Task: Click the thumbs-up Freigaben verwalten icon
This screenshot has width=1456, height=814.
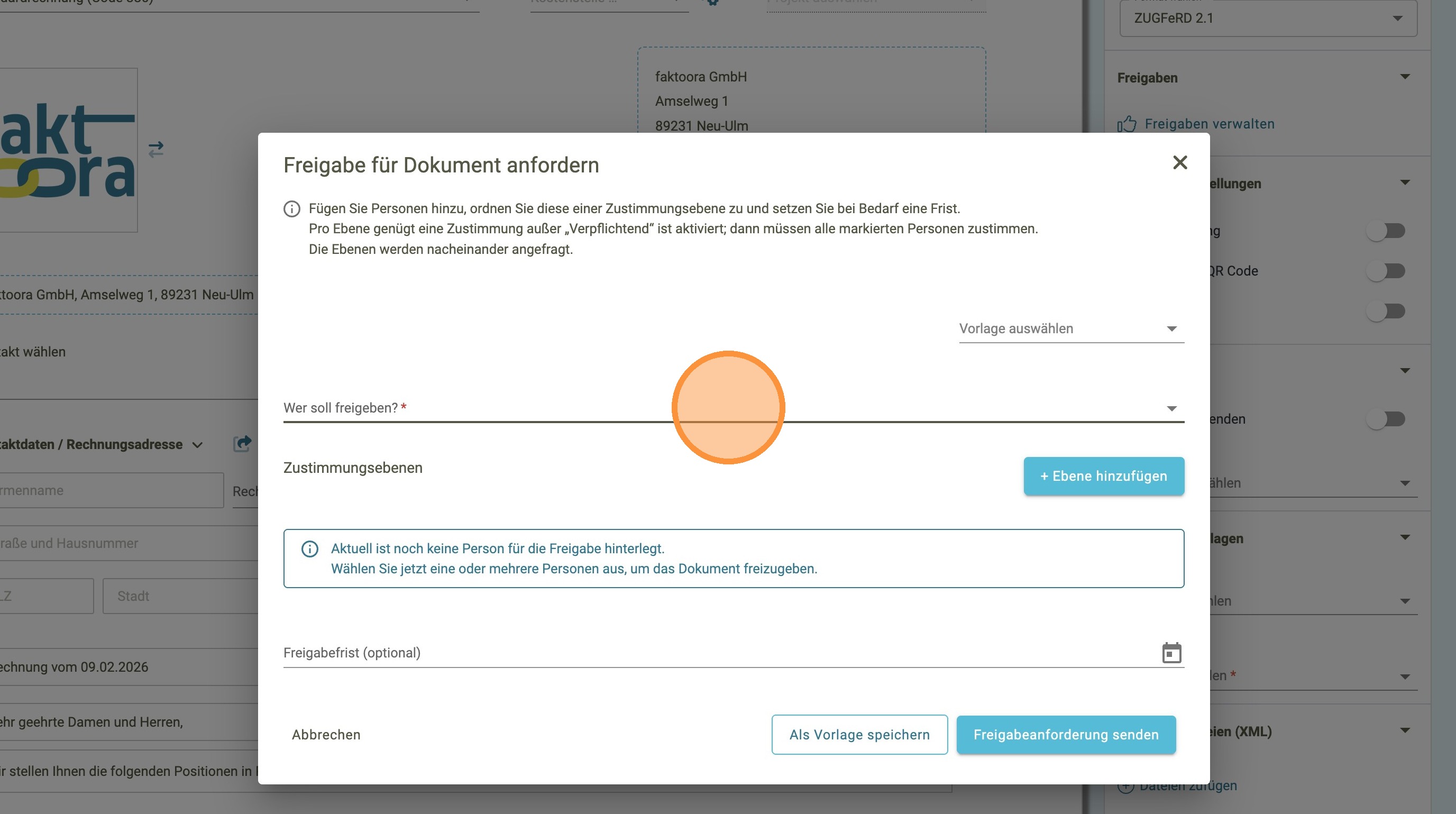Action: [1127, 124]
